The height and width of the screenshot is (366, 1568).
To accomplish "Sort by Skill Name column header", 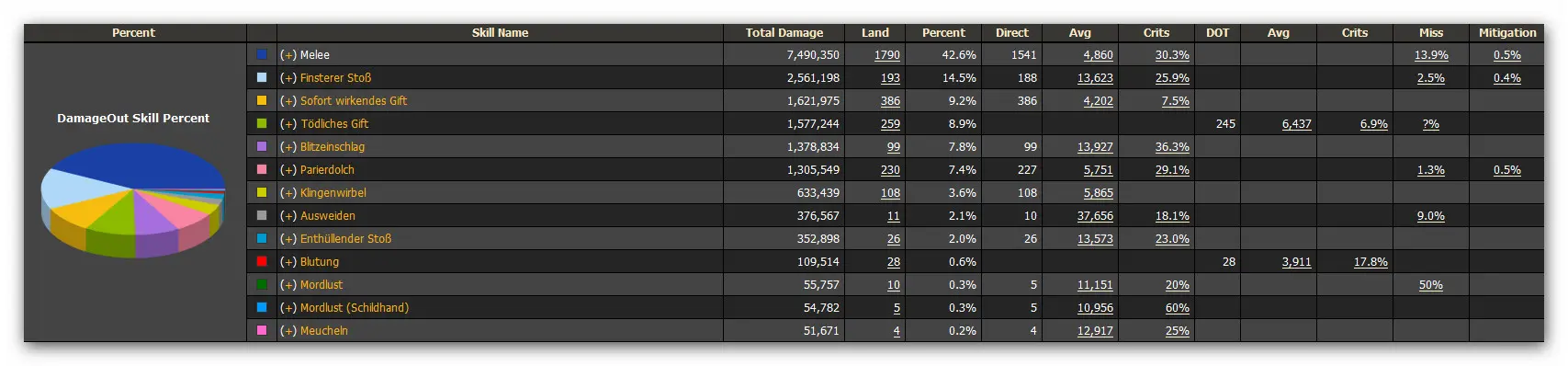I will tap(500, 33).
